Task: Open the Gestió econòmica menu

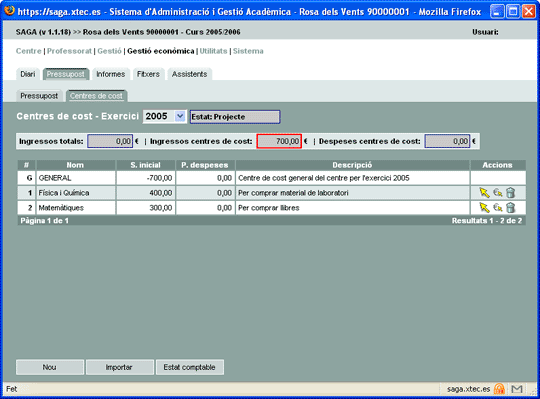Action: tap(161, 51)
